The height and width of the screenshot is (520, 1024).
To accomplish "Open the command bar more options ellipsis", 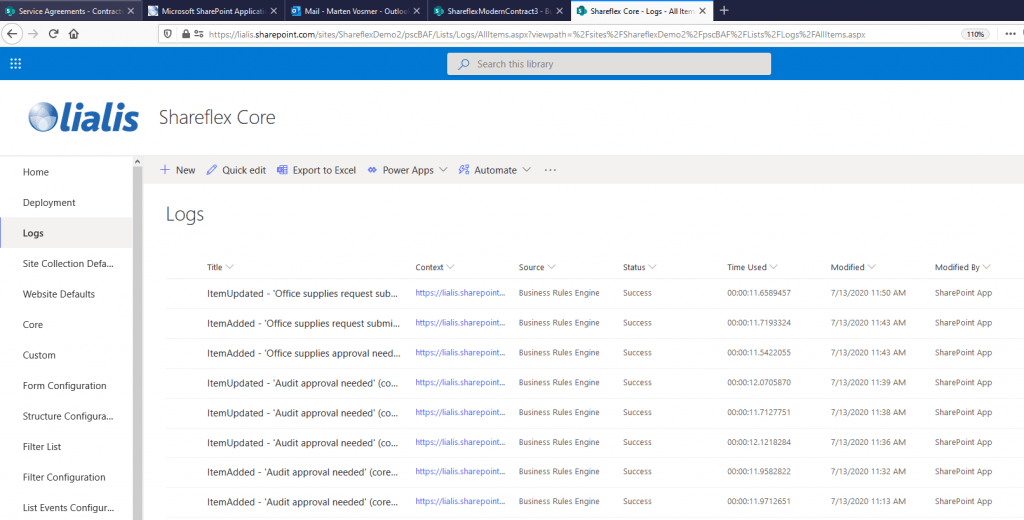I will [x=550, y=170].
